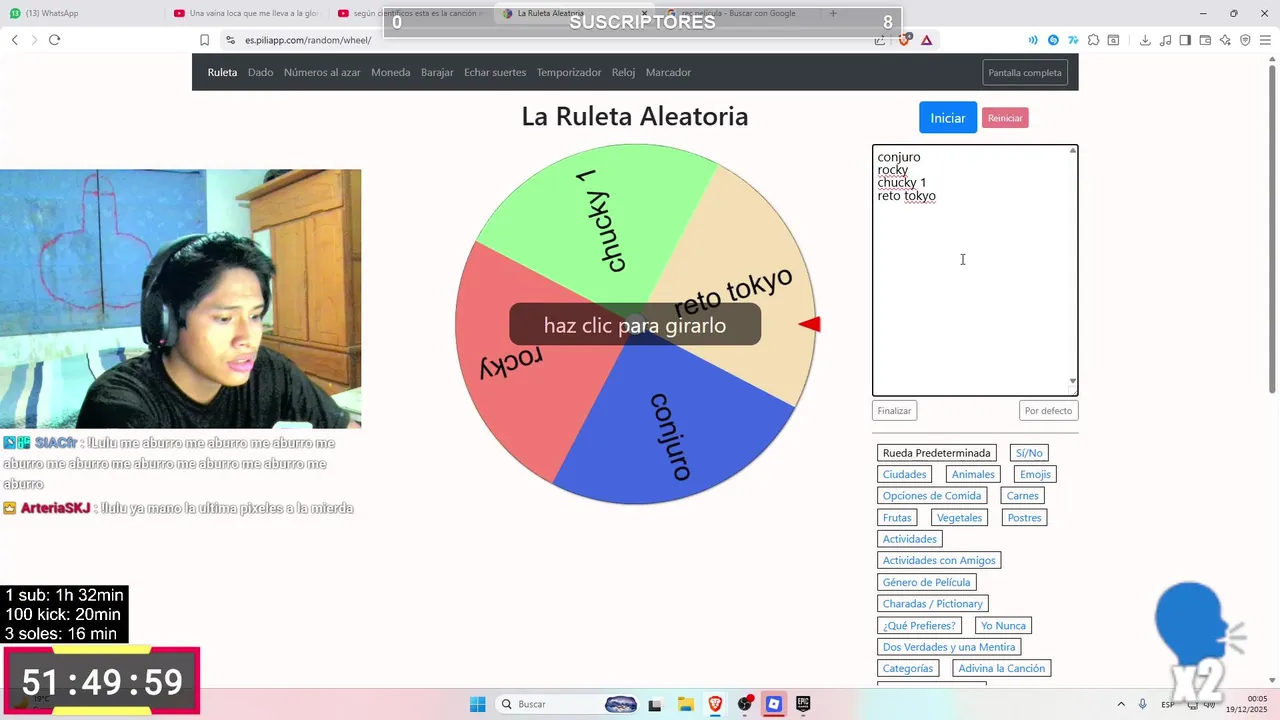Open Task View in the taskbar
Screen dimensions: 1280x720
(655, 704)
